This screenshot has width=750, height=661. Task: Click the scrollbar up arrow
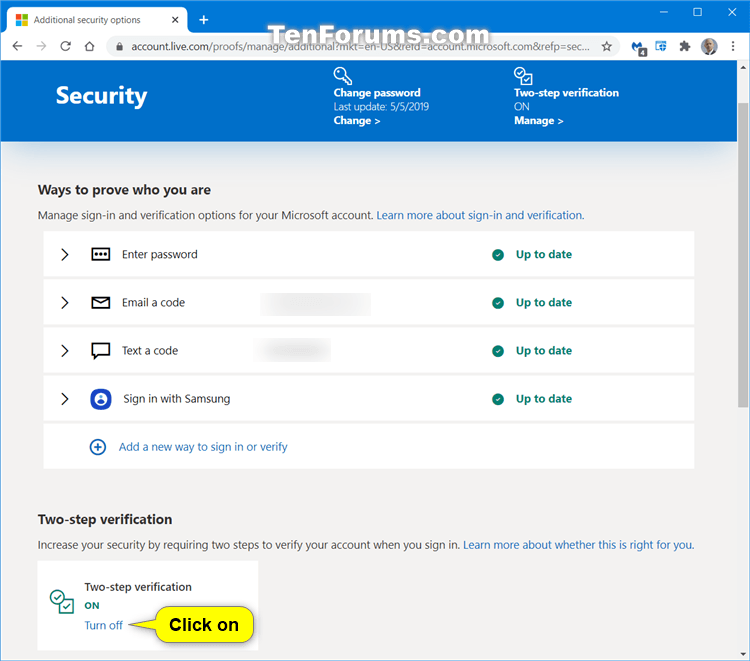[x=743, y=67]
